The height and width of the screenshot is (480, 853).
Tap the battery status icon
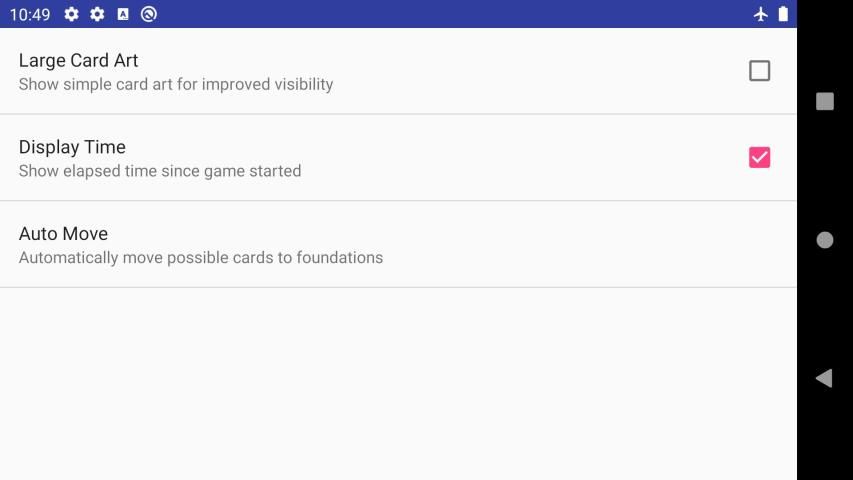pos(783,14)
